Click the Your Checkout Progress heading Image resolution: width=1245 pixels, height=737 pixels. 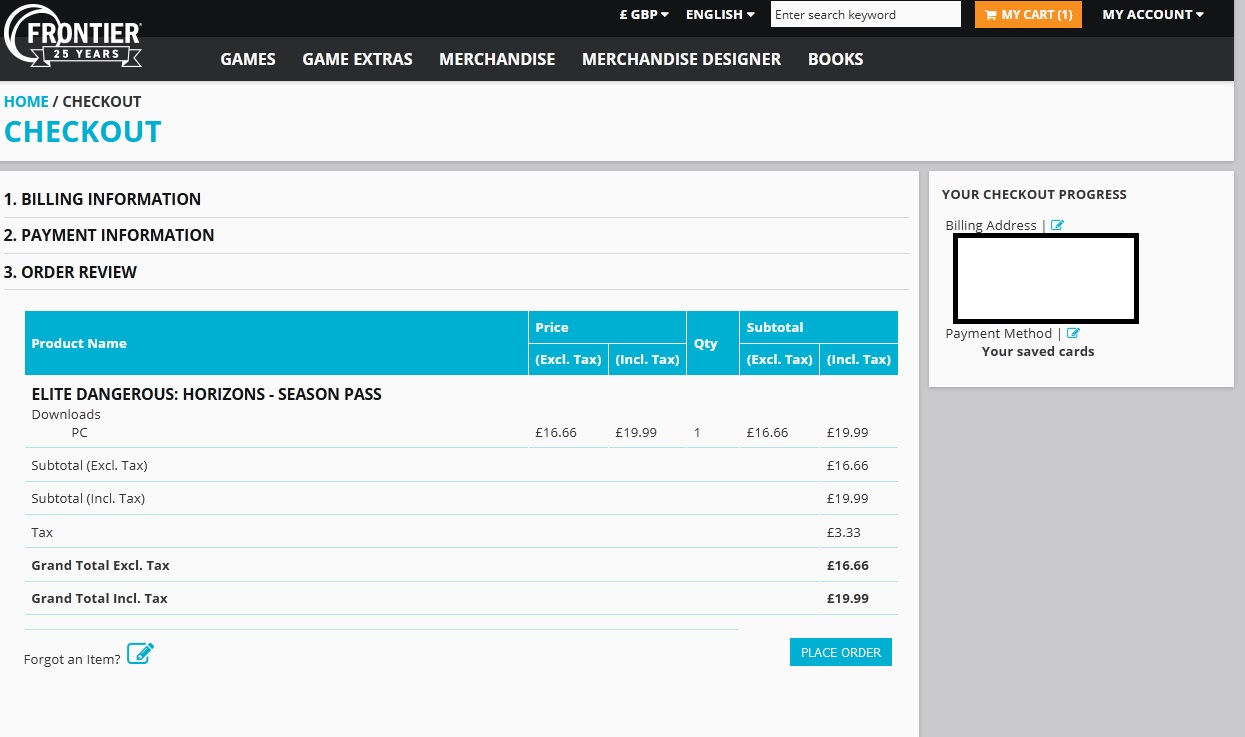(1034, 194)
